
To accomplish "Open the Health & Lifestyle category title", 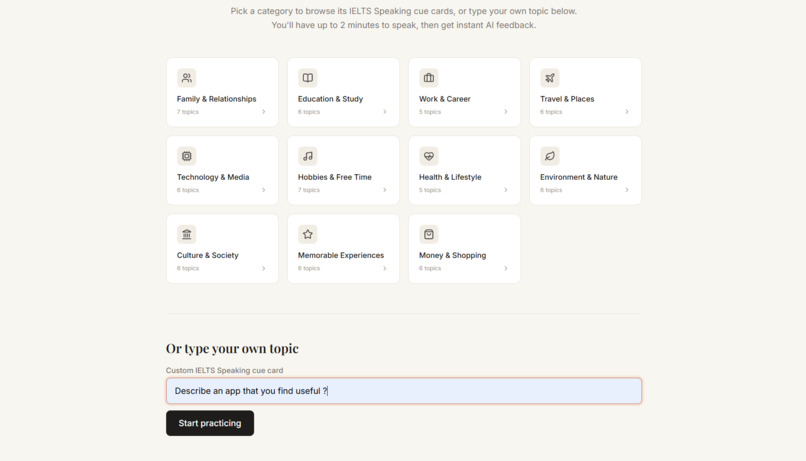I will tap(450, 177).
